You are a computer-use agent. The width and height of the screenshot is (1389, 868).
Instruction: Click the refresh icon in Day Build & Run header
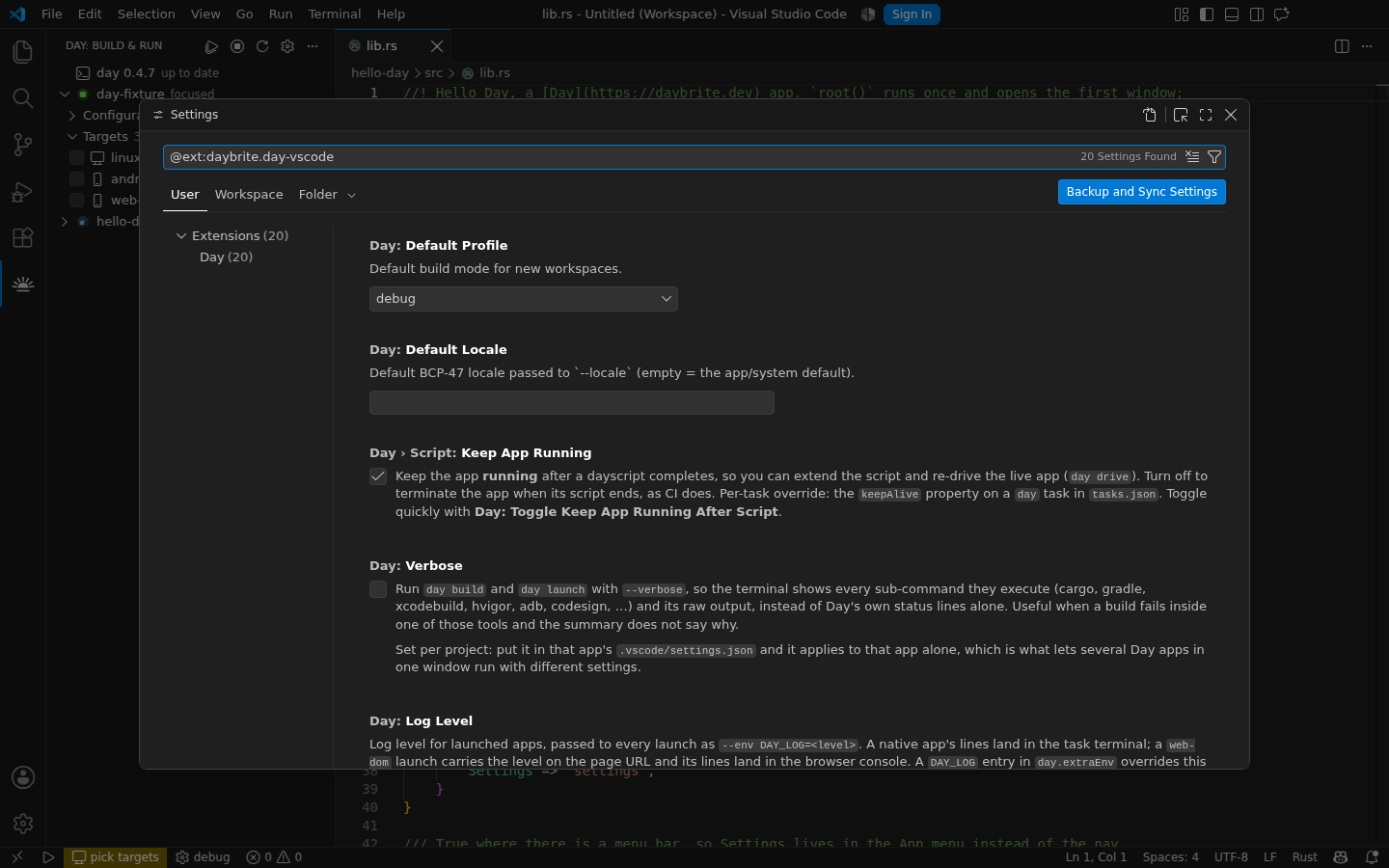click(x=262, y=46)
